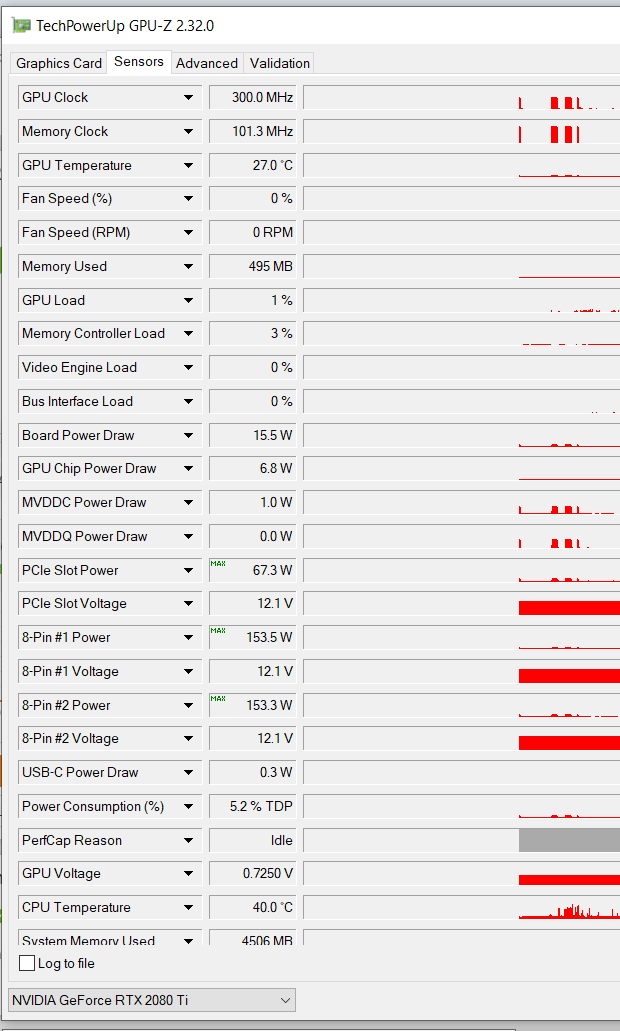Image resolution: width=620 pixels, height=1031 pixels.
Task: Open System Memory Used dropdown
Action: [x=188, y=940]
